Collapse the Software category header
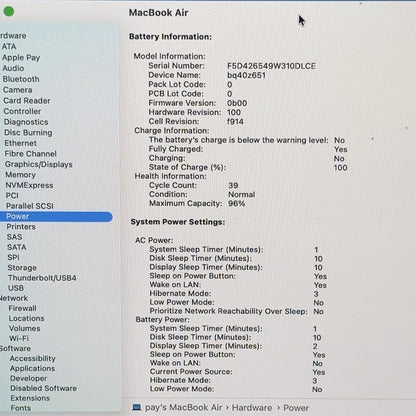This screenshot has width=416, height=416. (x=15, y=348)
